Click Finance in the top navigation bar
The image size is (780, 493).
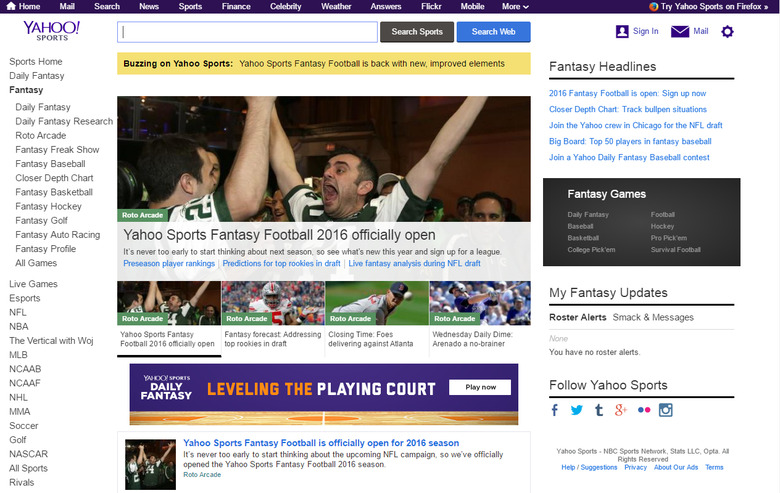tap(236, 6)
